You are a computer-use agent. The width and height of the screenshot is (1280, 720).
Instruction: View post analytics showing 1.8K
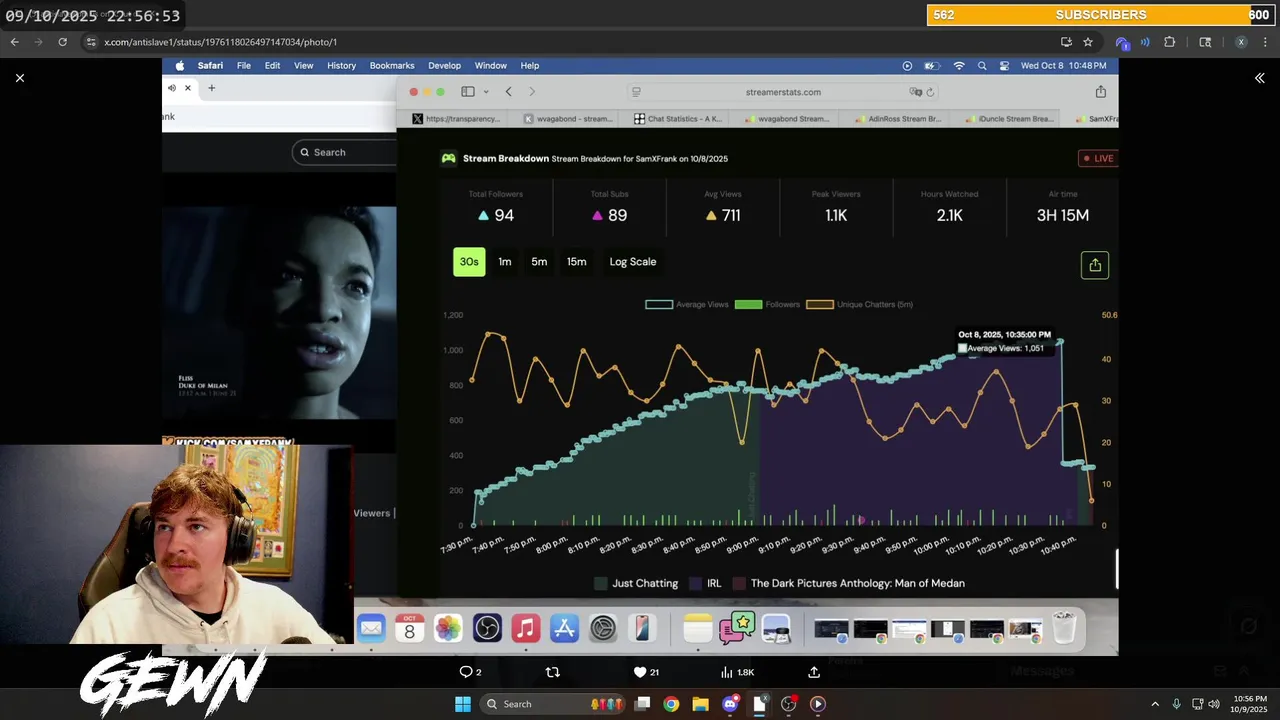coord(737,672)
